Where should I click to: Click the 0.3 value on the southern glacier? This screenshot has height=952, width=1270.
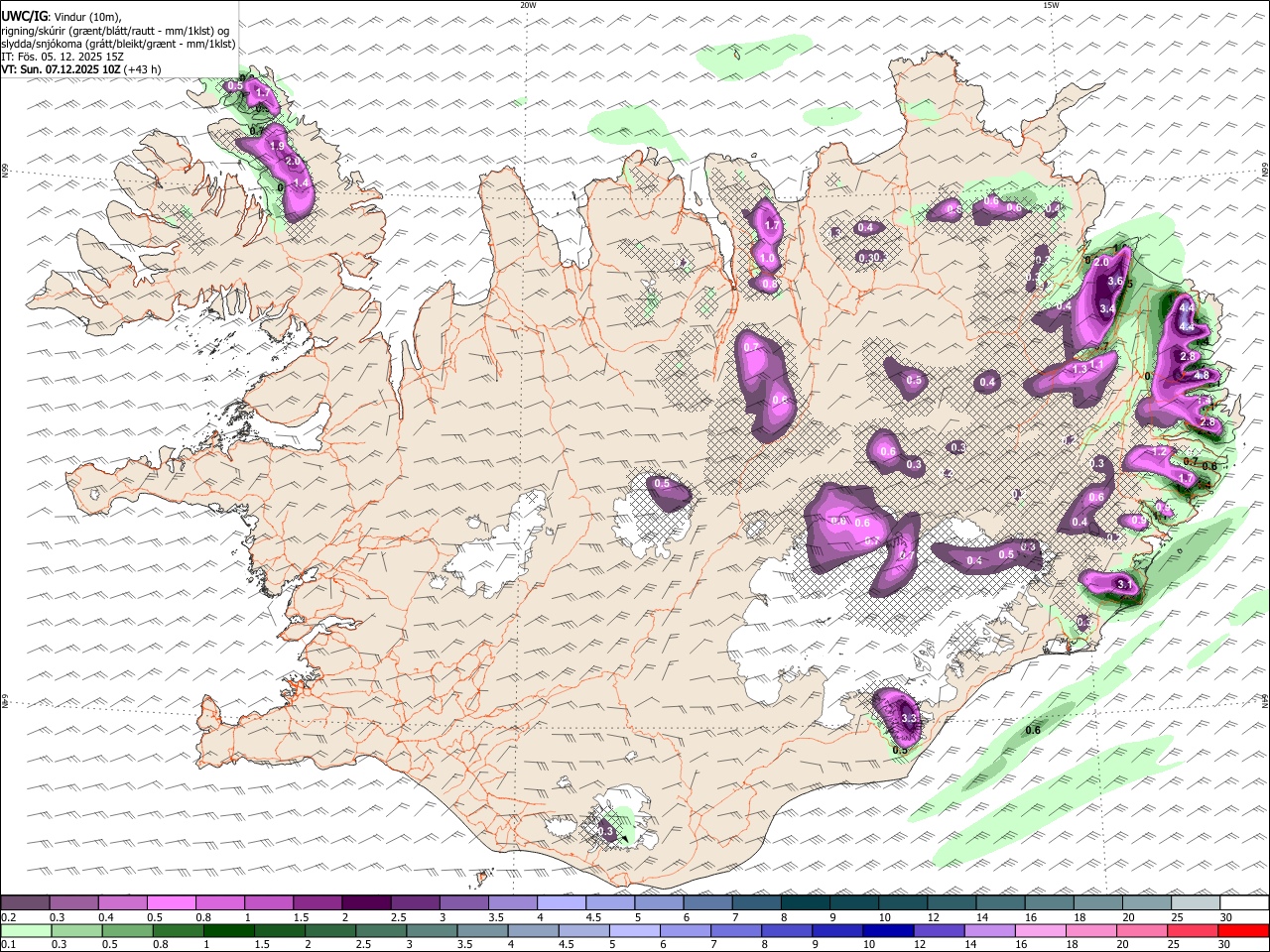(607, 832)
